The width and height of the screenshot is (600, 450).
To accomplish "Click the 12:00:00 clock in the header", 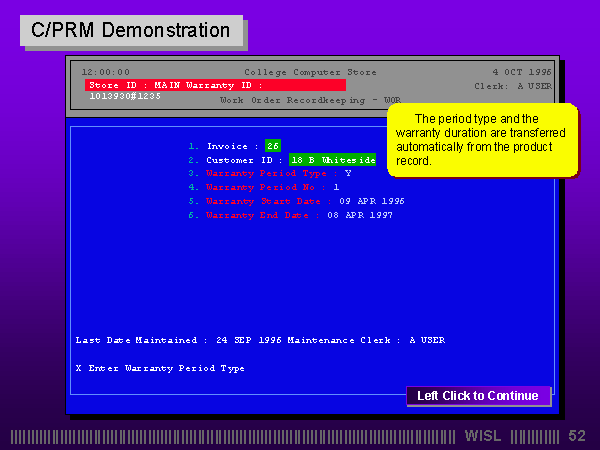I will (x=106, y=72).
